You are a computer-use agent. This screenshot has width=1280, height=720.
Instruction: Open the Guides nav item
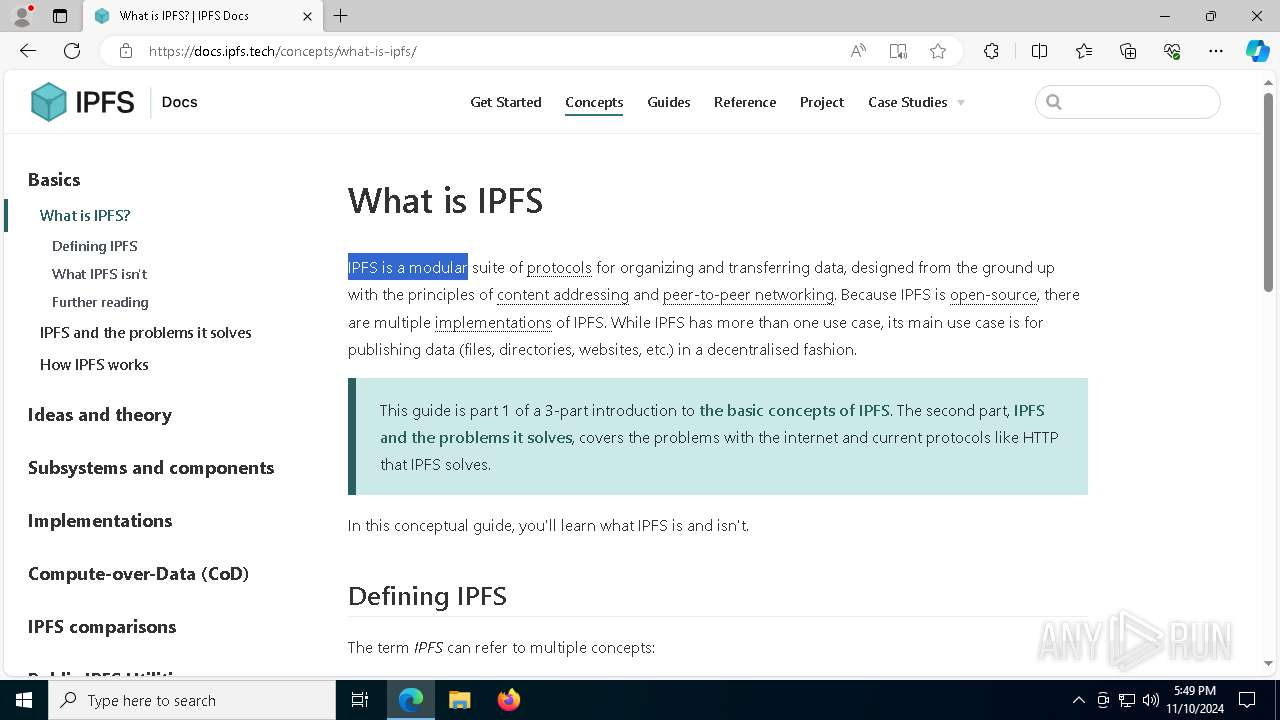(x=669, y=102)
